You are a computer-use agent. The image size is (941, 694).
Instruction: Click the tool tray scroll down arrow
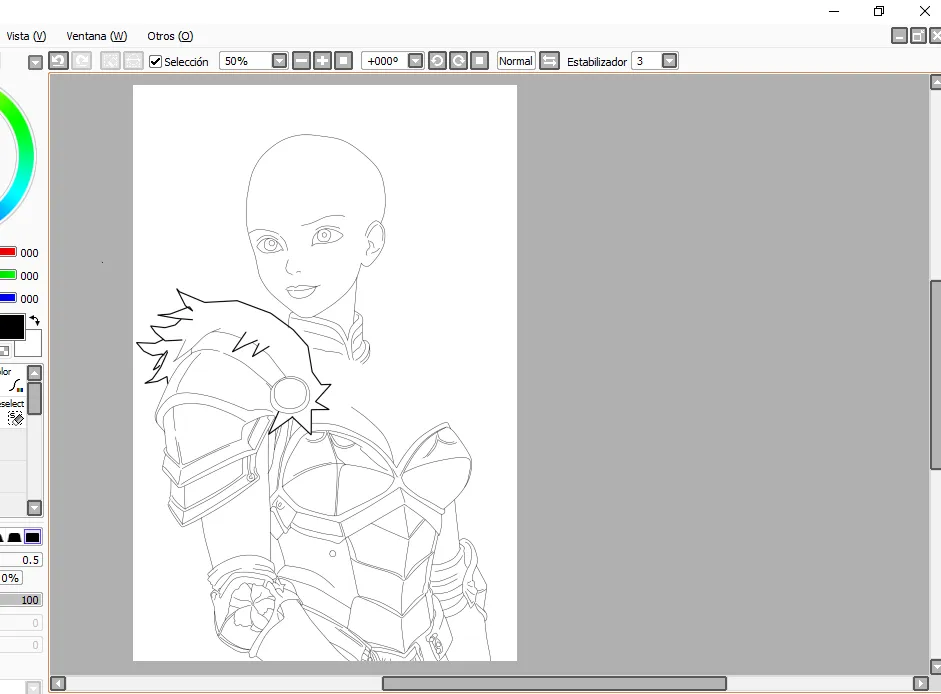35,508
